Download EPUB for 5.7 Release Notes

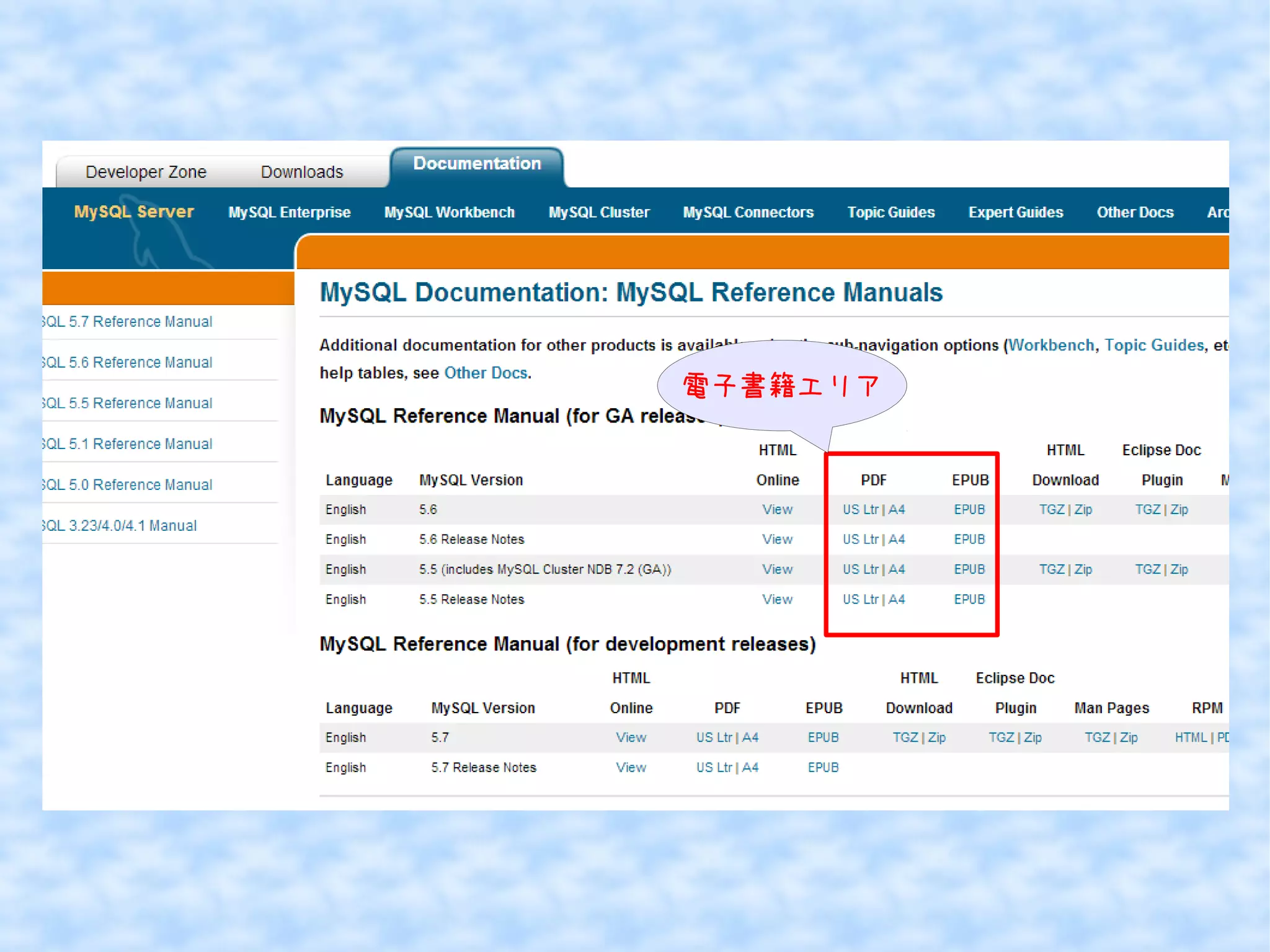coord(823,768)
